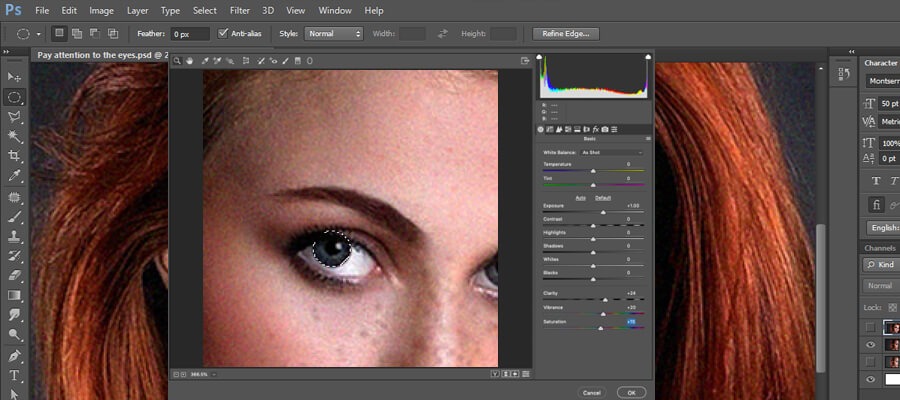Click the Feather input field

pos(189,33)
